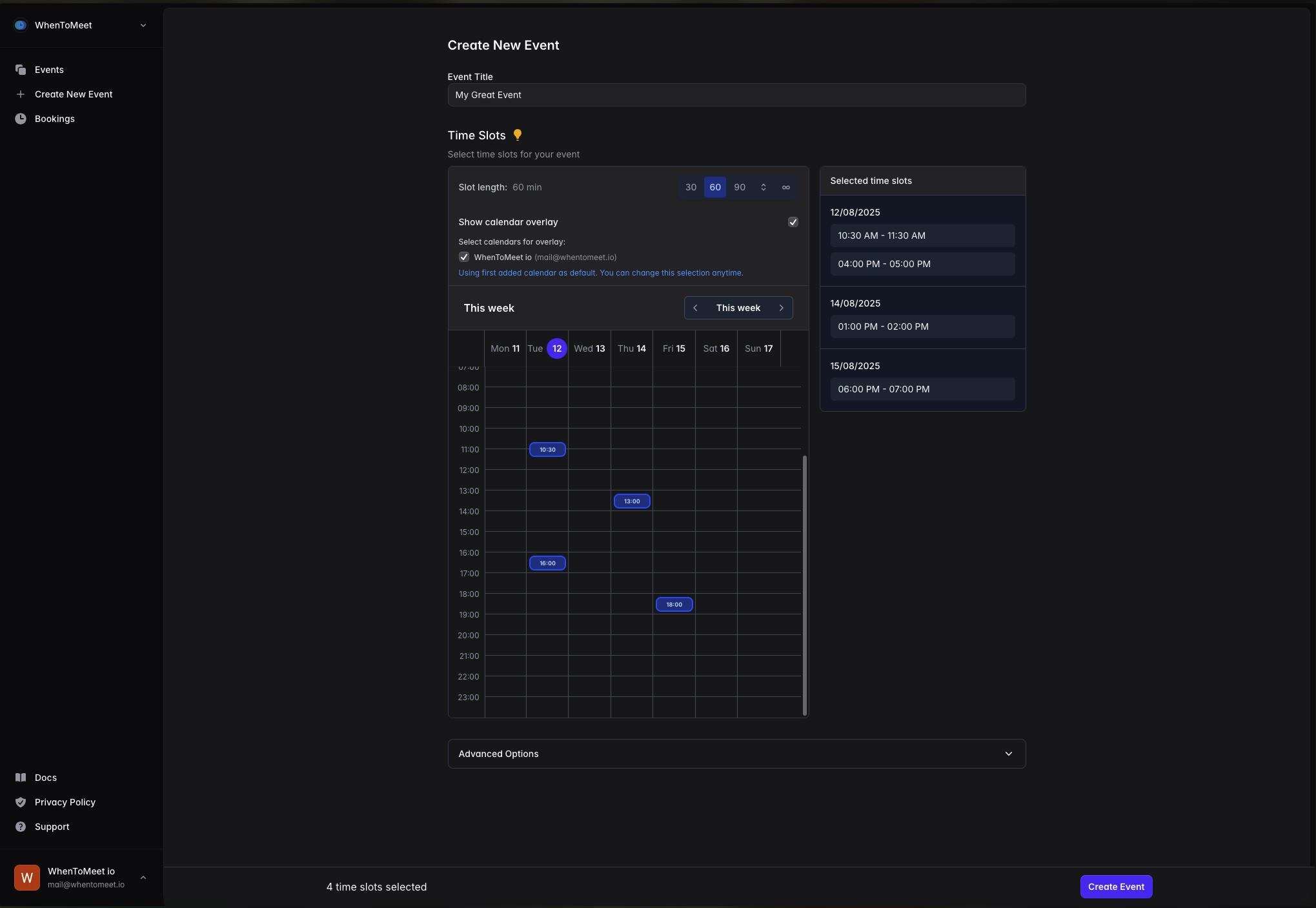Open the WhenToMeet workspace dropdown chevron
The image size is (1316, 908).
point(143,25)
